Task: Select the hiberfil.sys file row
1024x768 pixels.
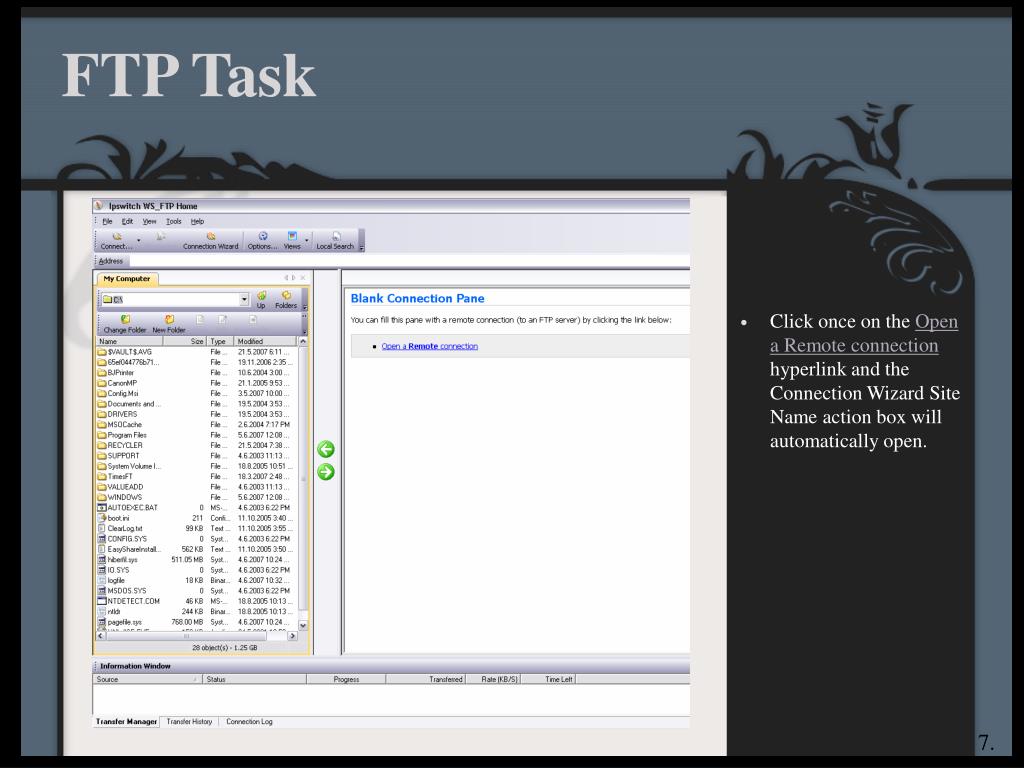Action: click(197, 560)
